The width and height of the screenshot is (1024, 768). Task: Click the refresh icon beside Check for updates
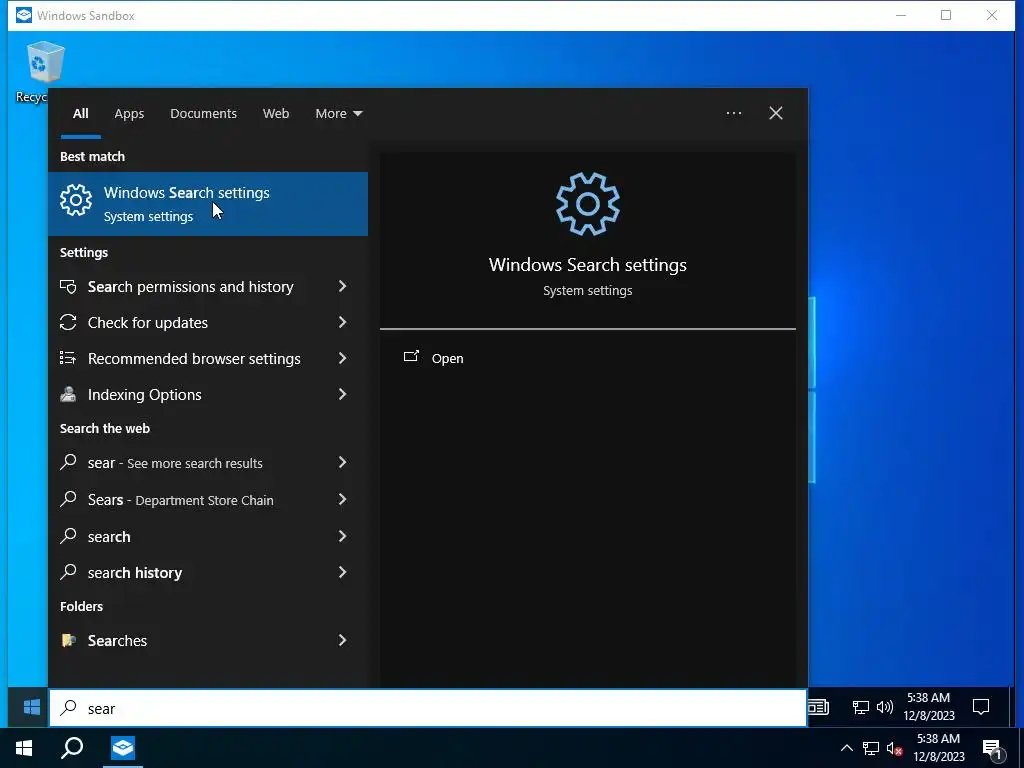tap(69, 322)
